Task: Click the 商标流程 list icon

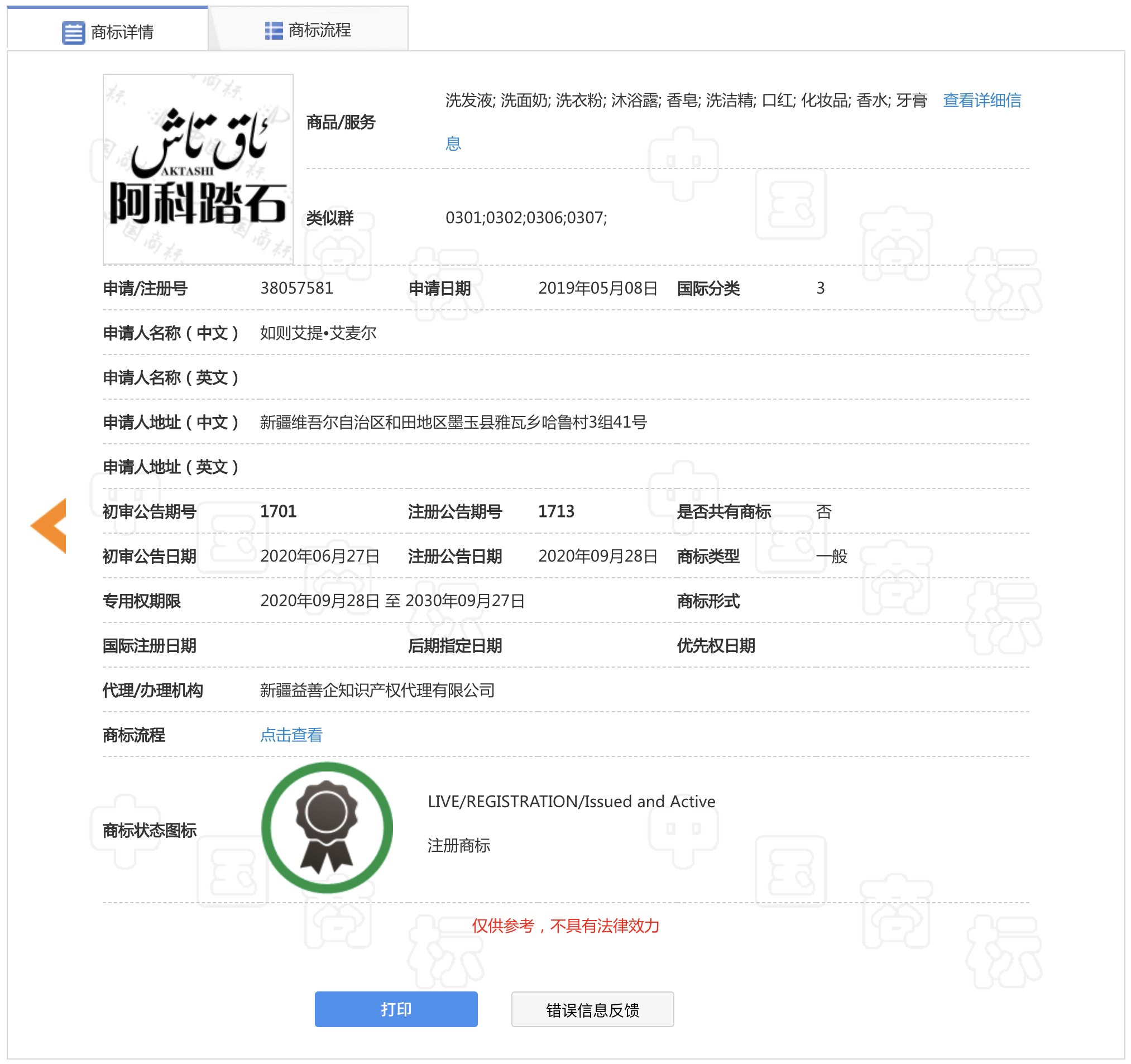Action: click(274, 31)
